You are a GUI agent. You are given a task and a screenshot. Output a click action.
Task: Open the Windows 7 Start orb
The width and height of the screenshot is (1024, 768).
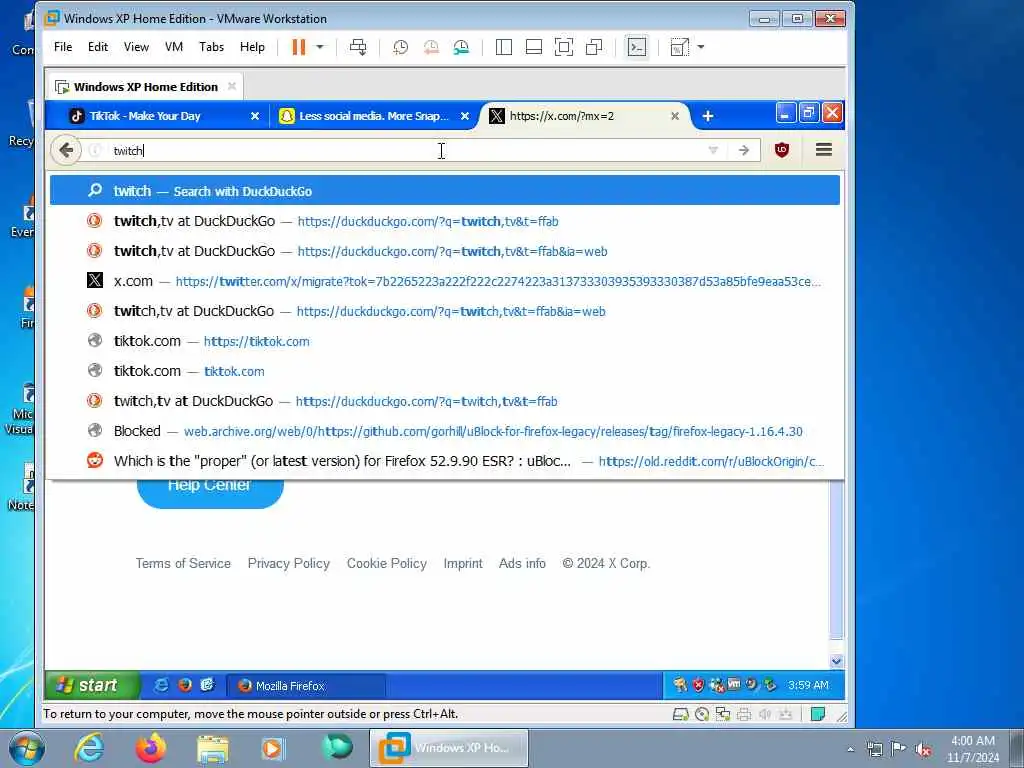click(x=27, y=749)
